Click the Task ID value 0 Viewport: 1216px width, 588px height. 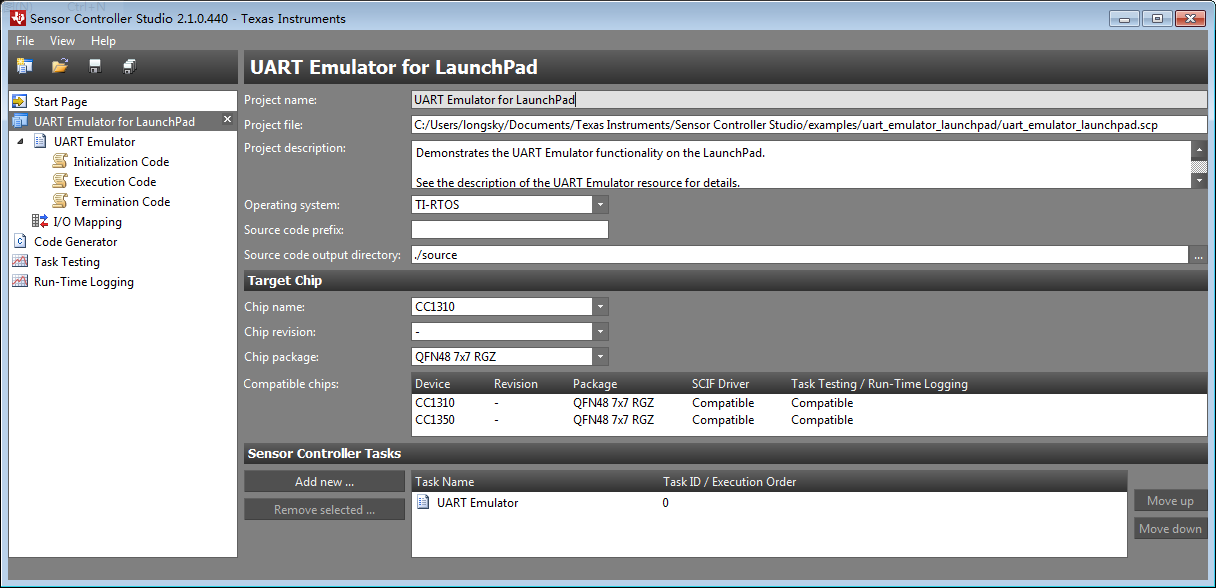pyautogui.click(x=666, y=503)
